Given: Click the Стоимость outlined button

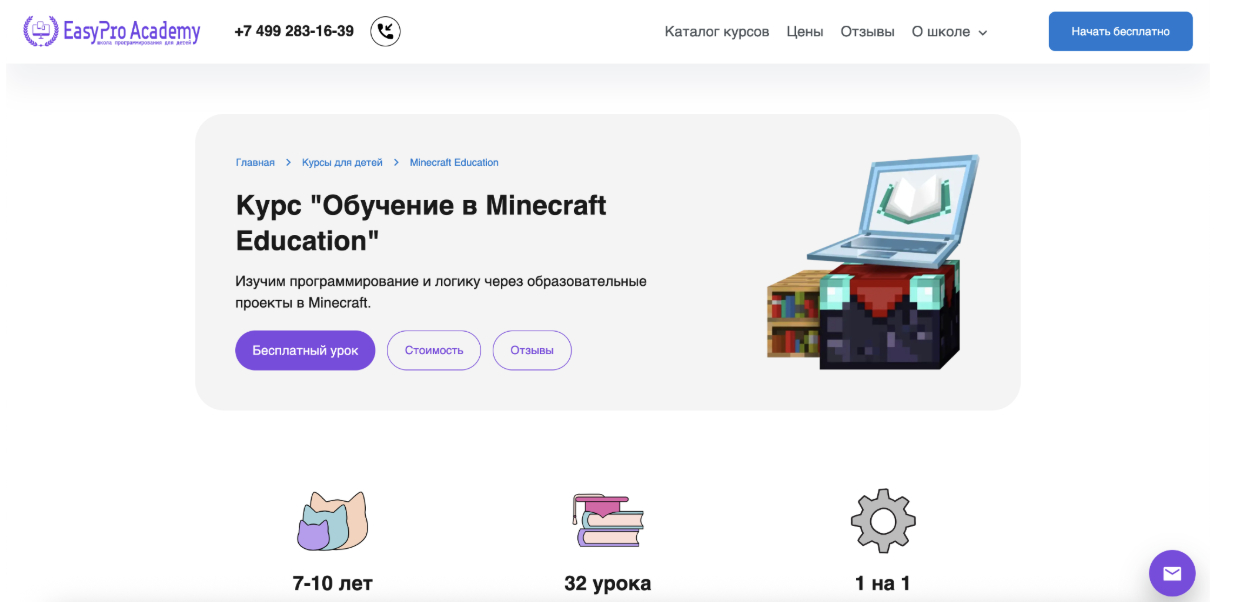Looking at the screenshot, I should 434,350.
